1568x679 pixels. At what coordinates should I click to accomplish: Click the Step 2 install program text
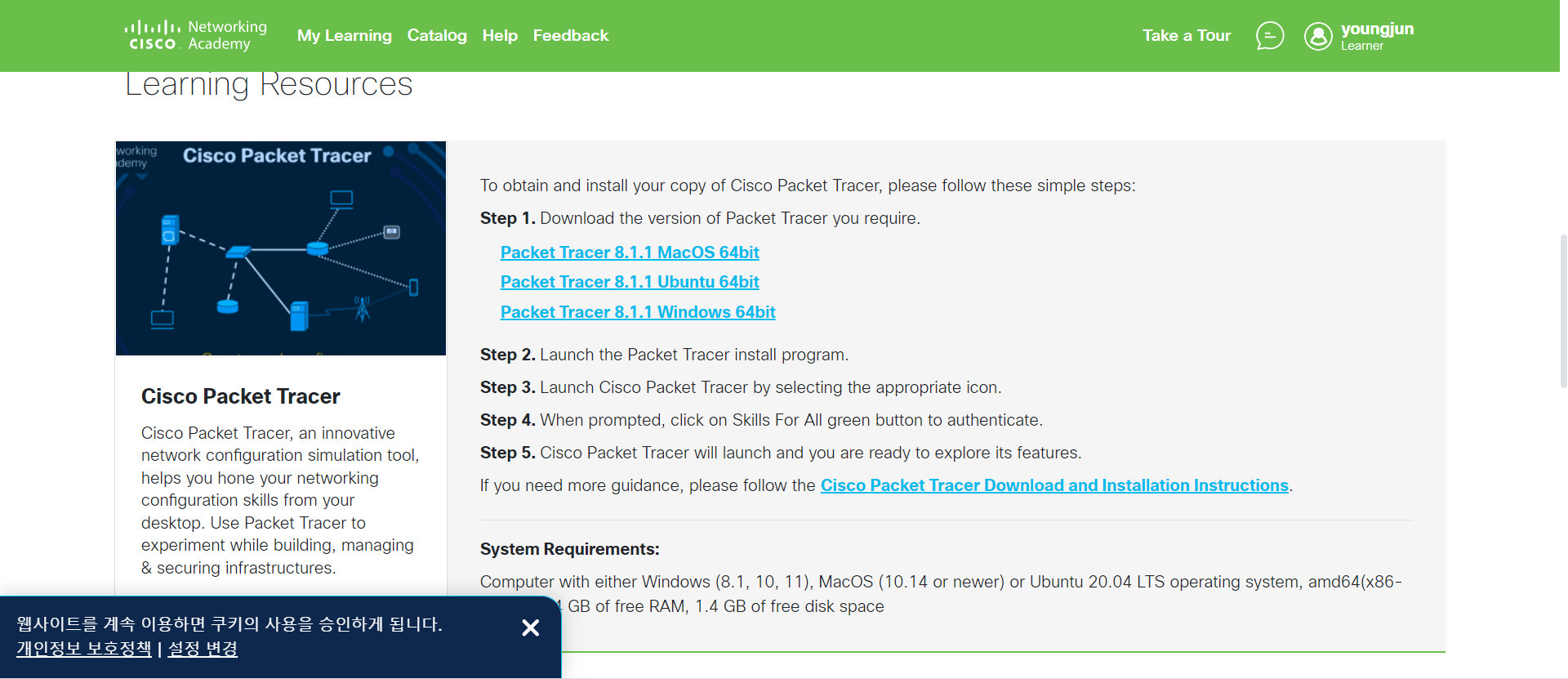[x=665, y=355]
